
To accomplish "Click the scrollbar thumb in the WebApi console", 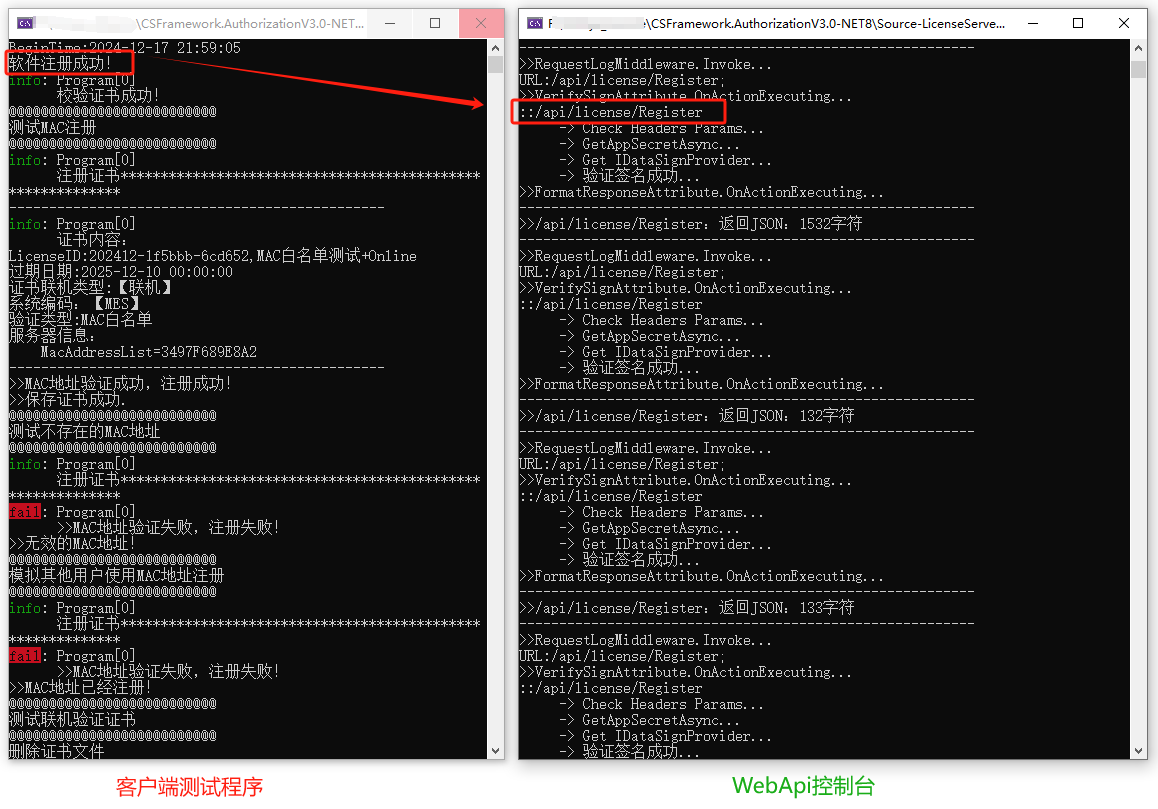I will coord(1138,69).
